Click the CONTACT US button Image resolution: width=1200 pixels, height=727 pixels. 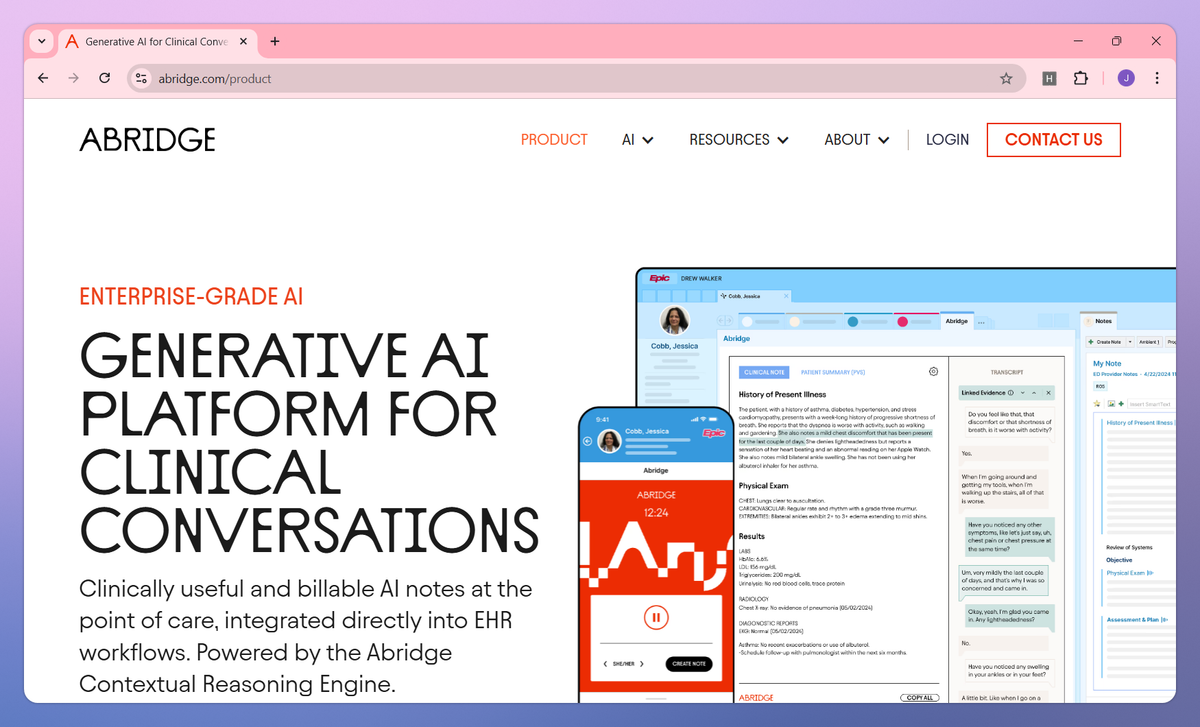tap(1054, 140)
